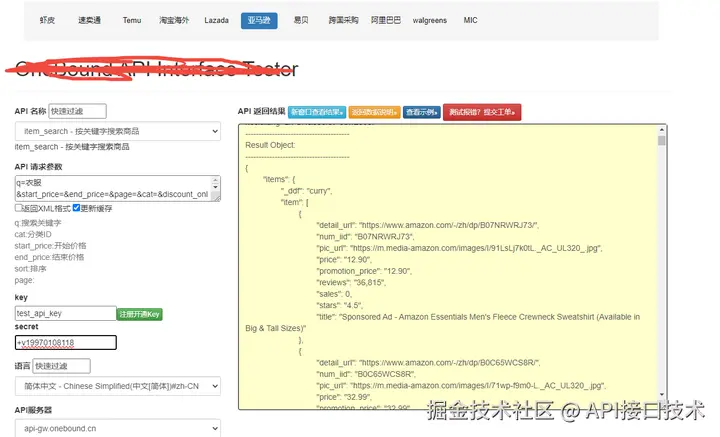This screenshot has height=437, width=720.
Task: Click the API 请求参数 heading
Action: [38, 167]
